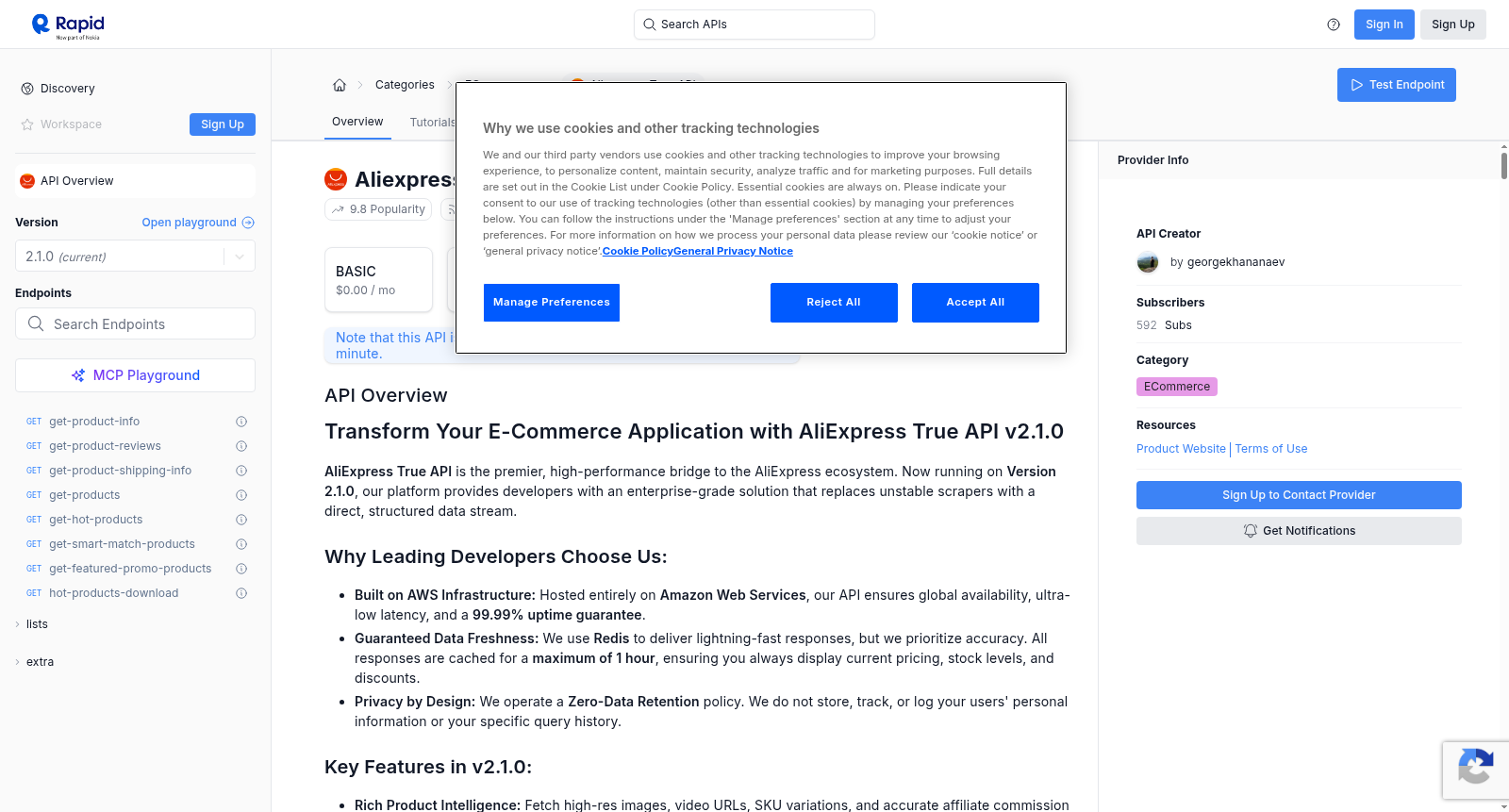1509x812 pixels.
Task: Select API Overview in sidebar
Action: click(135, 181)
